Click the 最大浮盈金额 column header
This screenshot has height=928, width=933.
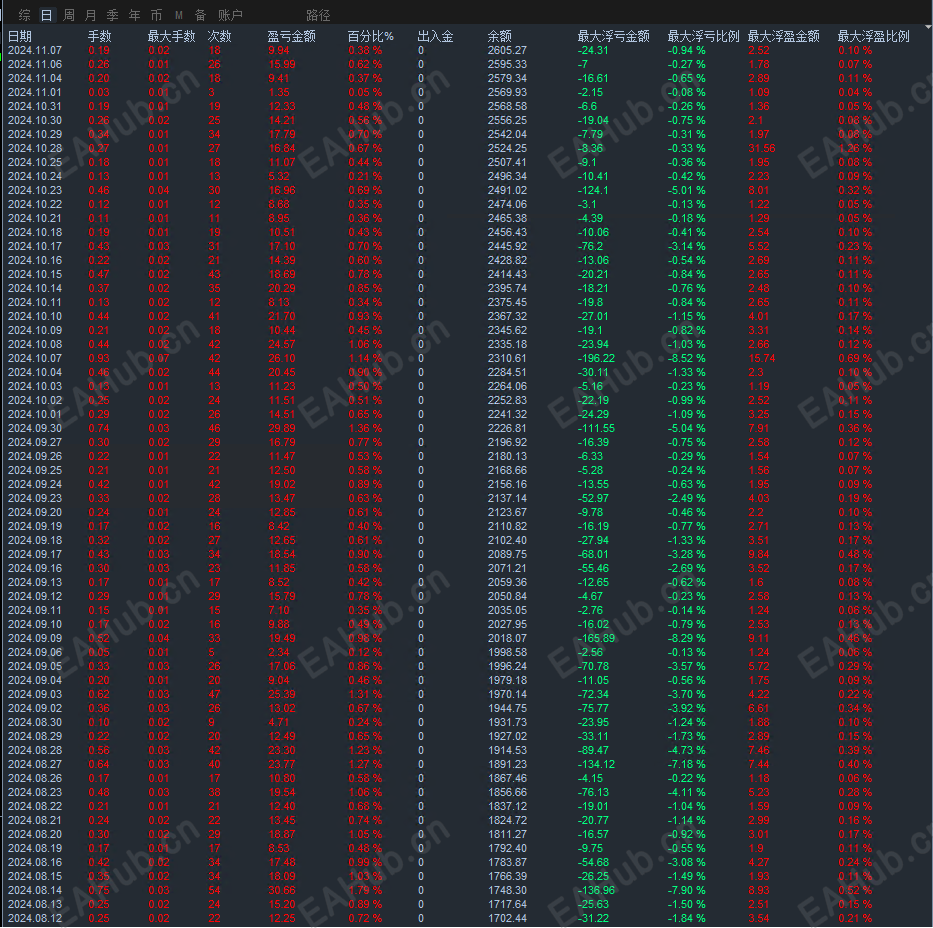point(784,36)
